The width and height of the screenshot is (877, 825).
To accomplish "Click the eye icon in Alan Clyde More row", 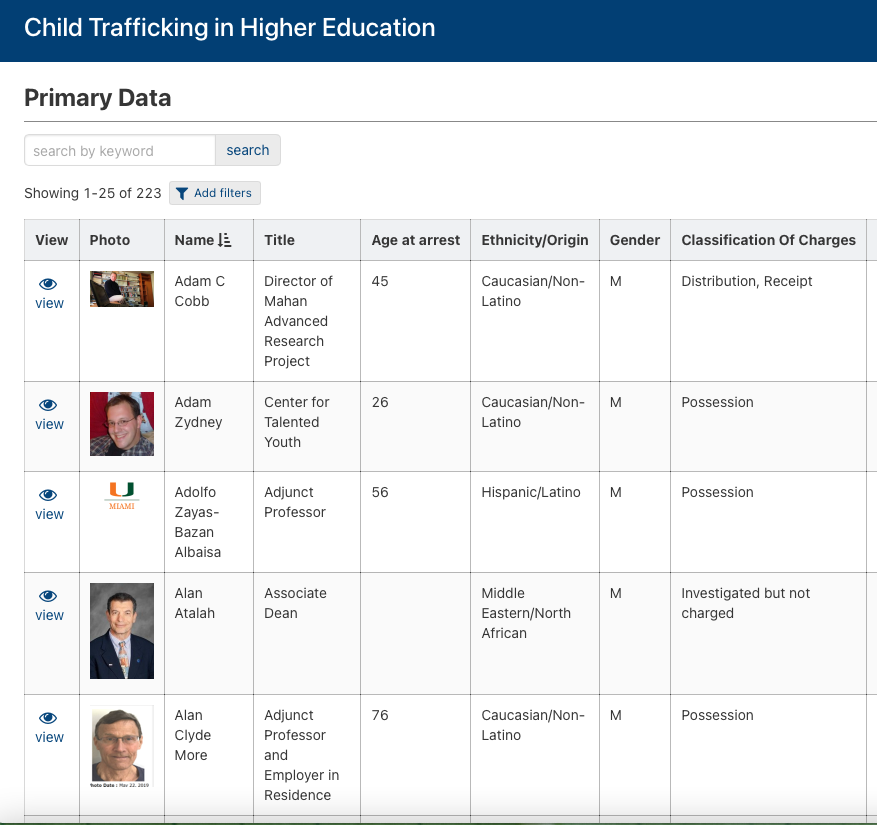I will (48, 719).
